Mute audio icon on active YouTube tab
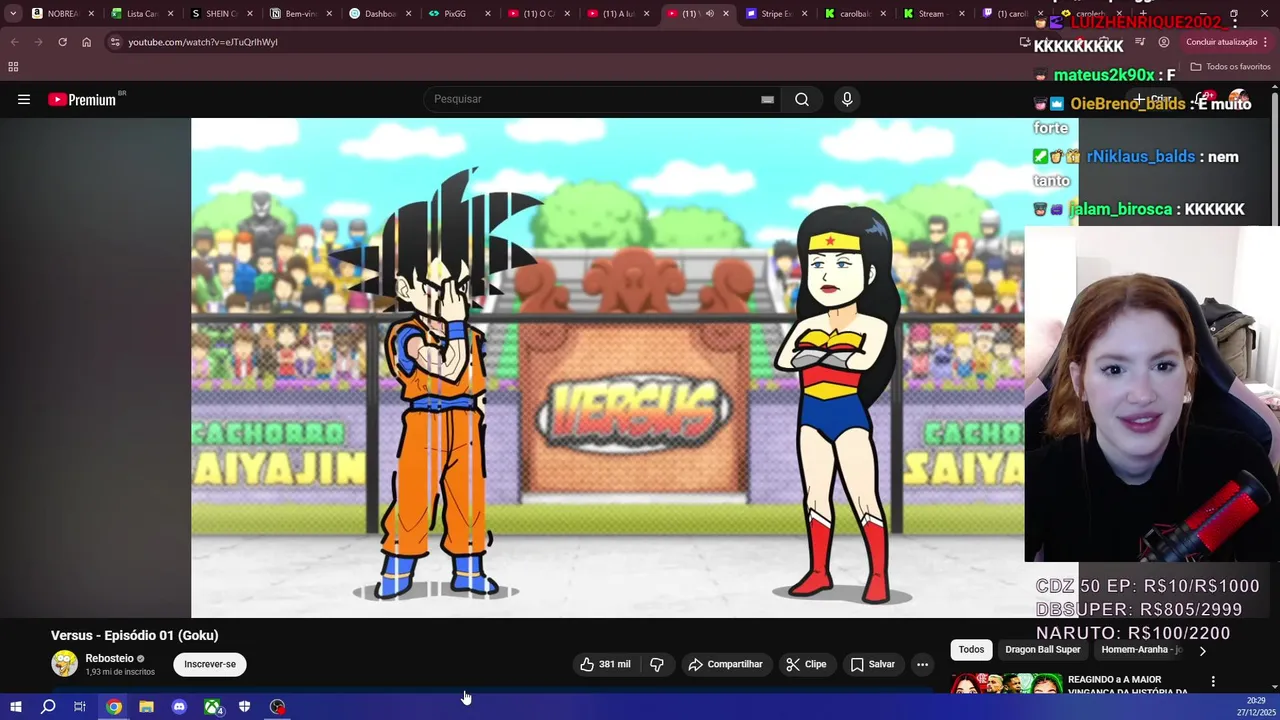Image resolution: width=1280 pixels, height=720 pixels. pyautogui.click(x=709, y=14)
